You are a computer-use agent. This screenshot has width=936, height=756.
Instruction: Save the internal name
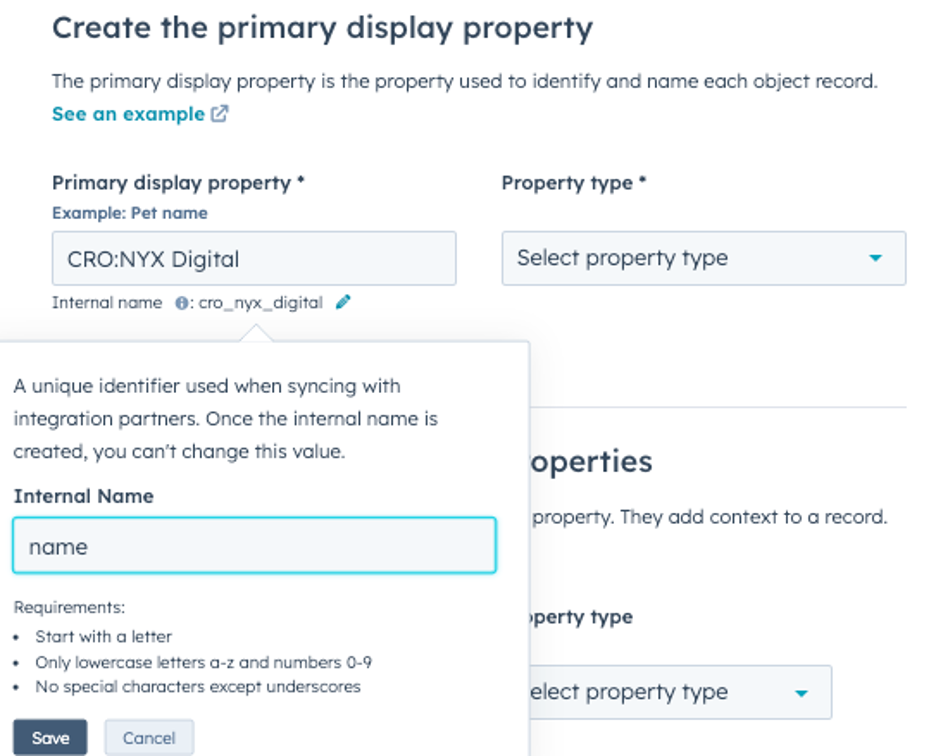pos(50,738)
